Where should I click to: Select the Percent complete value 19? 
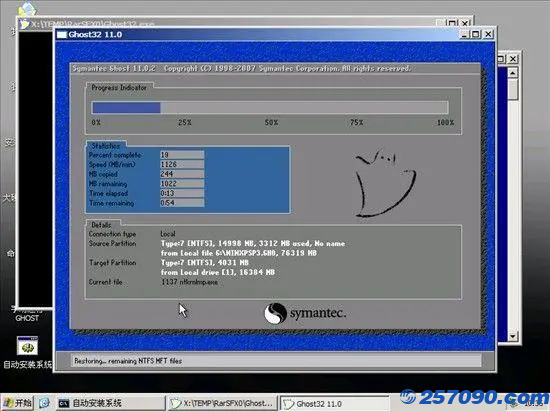[x=182, y=155]
